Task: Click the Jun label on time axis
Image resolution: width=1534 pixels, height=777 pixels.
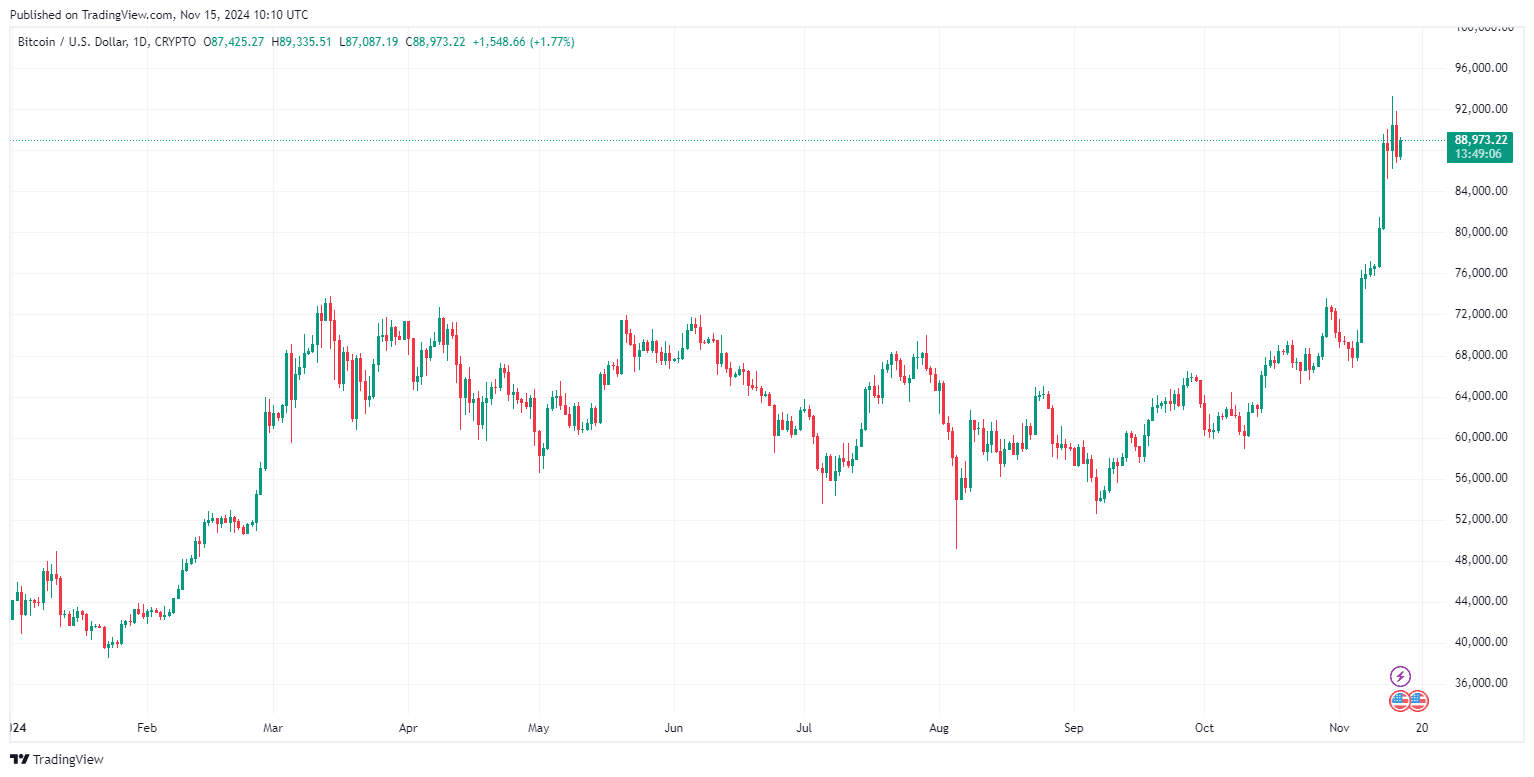Action: [674, 728]
